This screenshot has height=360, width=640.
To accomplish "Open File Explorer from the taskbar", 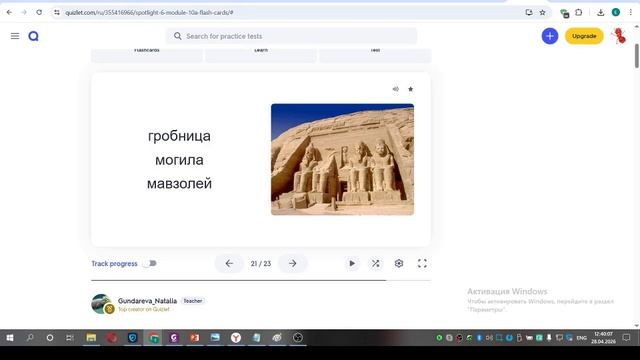I will pos(91,338).
